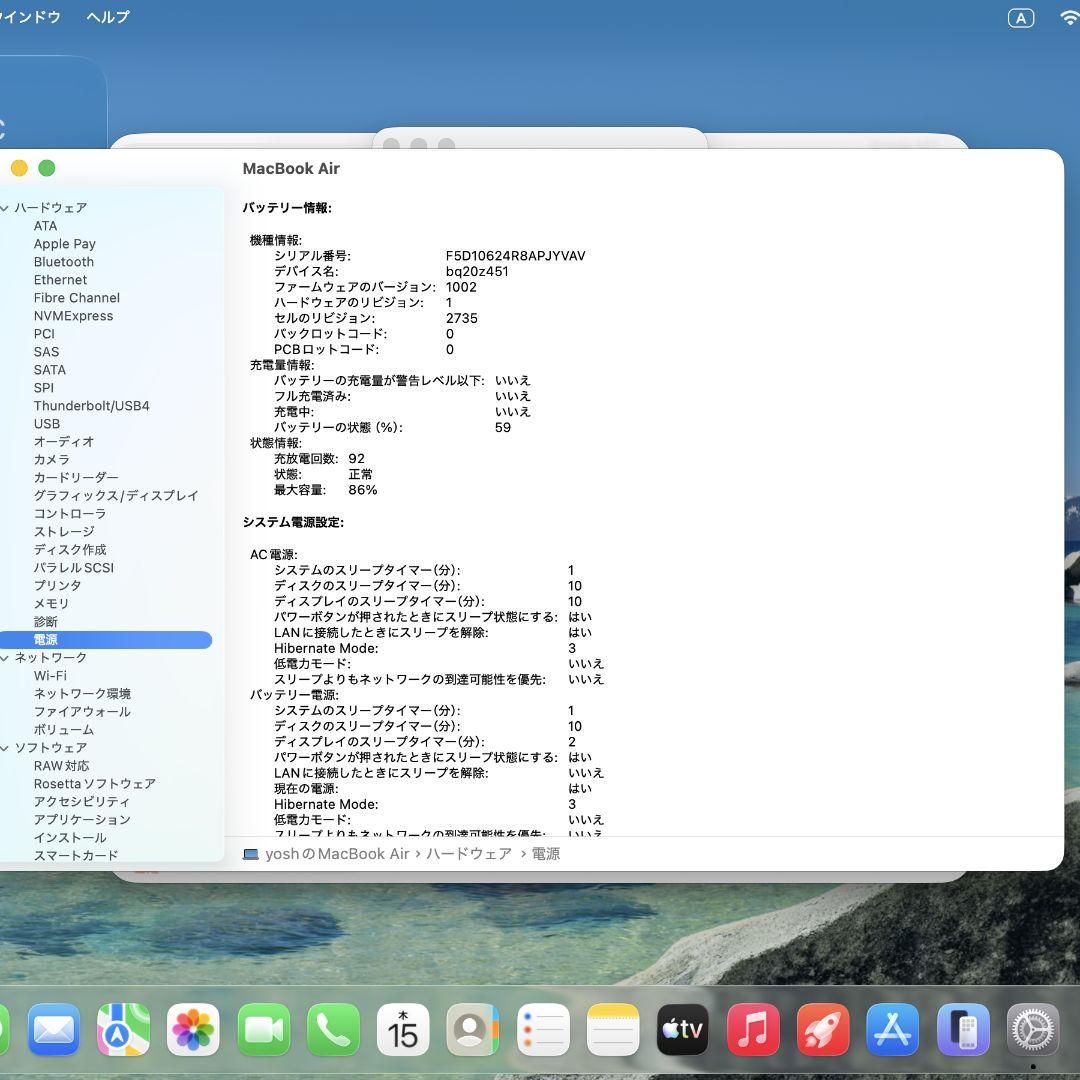The height and width of the screenshot is (1080, 1080).
Task: Launch FaceTime from the Dock
Action: click(x=263, y=1028)
